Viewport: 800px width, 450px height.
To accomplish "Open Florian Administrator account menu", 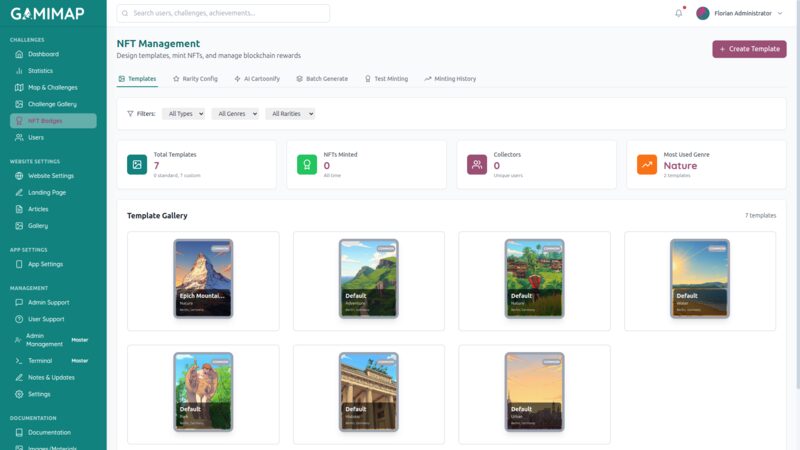I will pyautogui.click(x=740, y=13).
